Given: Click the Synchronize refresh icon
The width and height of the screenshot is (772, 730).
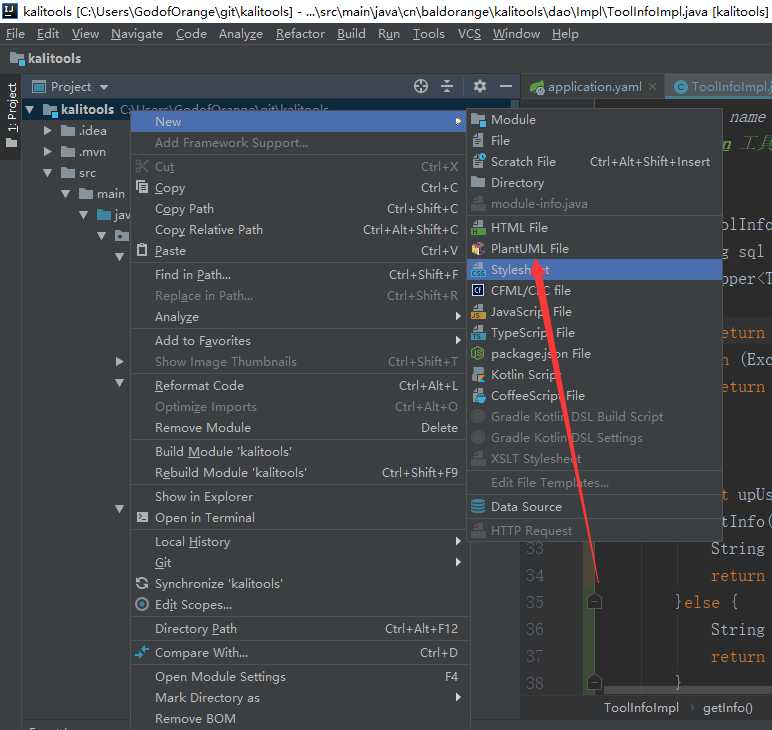Looking at the screenshot, I should 142,583.
